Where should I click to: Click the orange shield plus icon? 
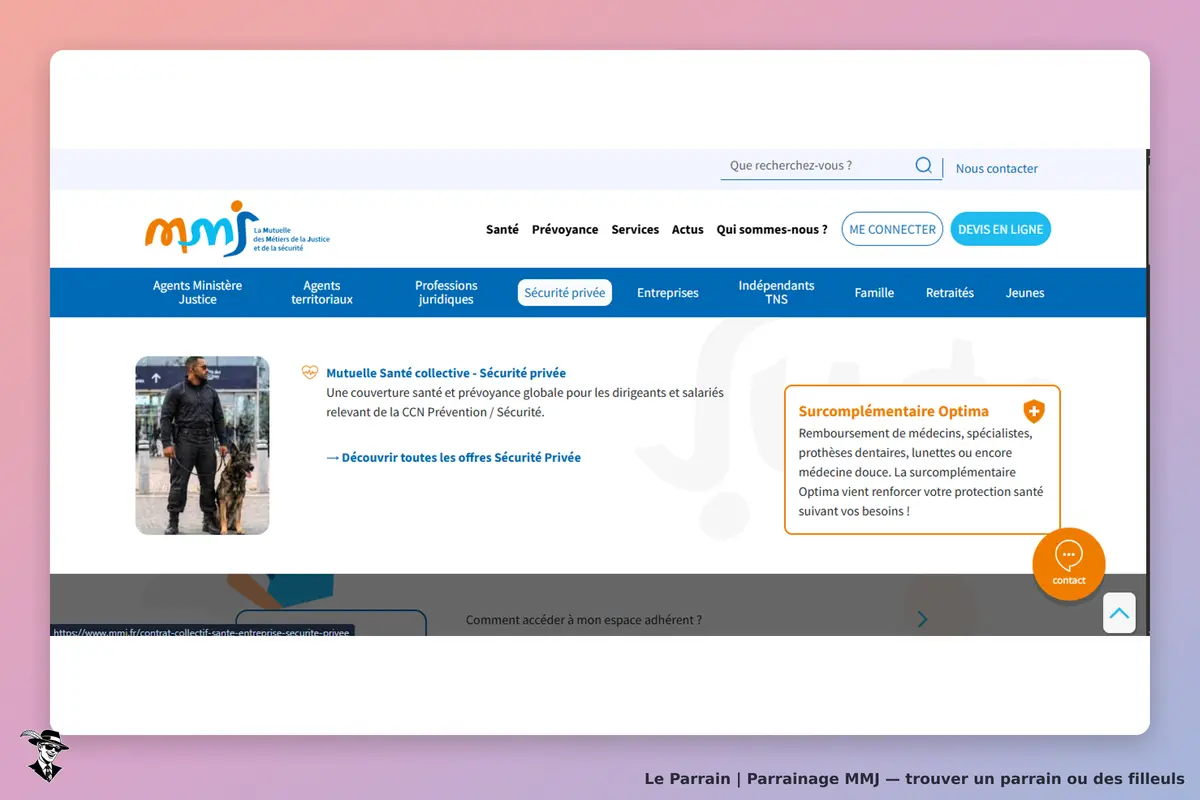[x=1034, y=411]
